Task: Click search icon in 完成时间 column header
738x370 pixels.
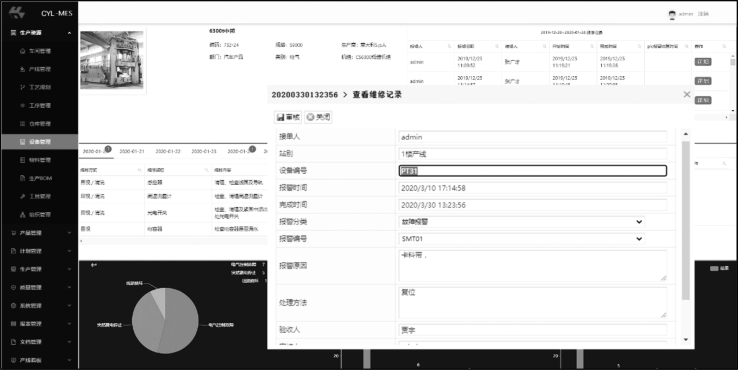Action: (640, 46)
